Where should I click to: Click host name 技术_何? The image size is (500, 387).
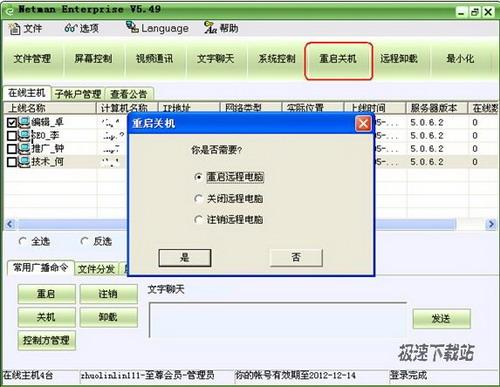pos(47,162)
